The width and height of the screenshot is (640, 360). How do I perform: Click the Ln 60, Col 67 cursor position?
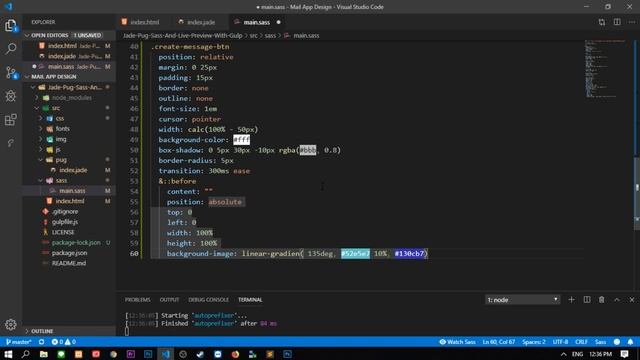point(498,342)
